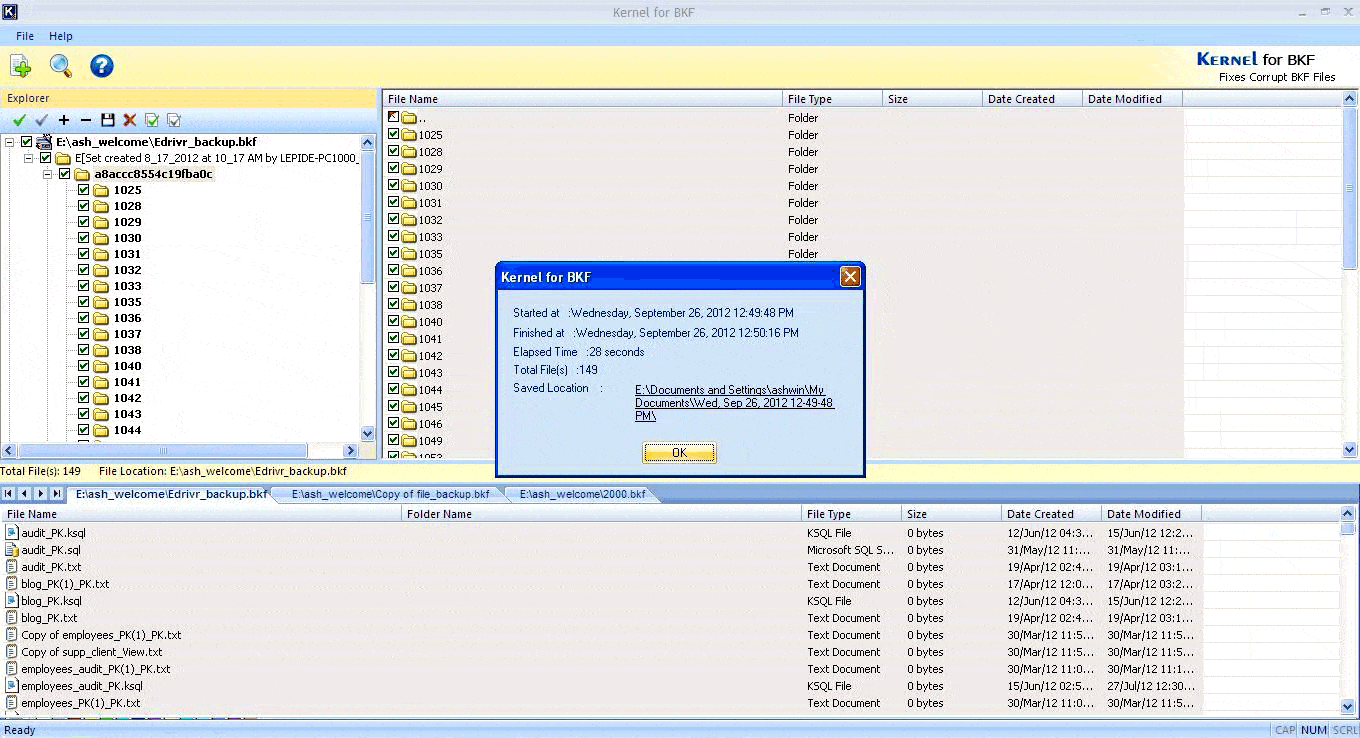Image resolution: width=1360 pixels, height=738 pixels.
Task: Open a new BKF file for repair
Action: tap(20, 65)
